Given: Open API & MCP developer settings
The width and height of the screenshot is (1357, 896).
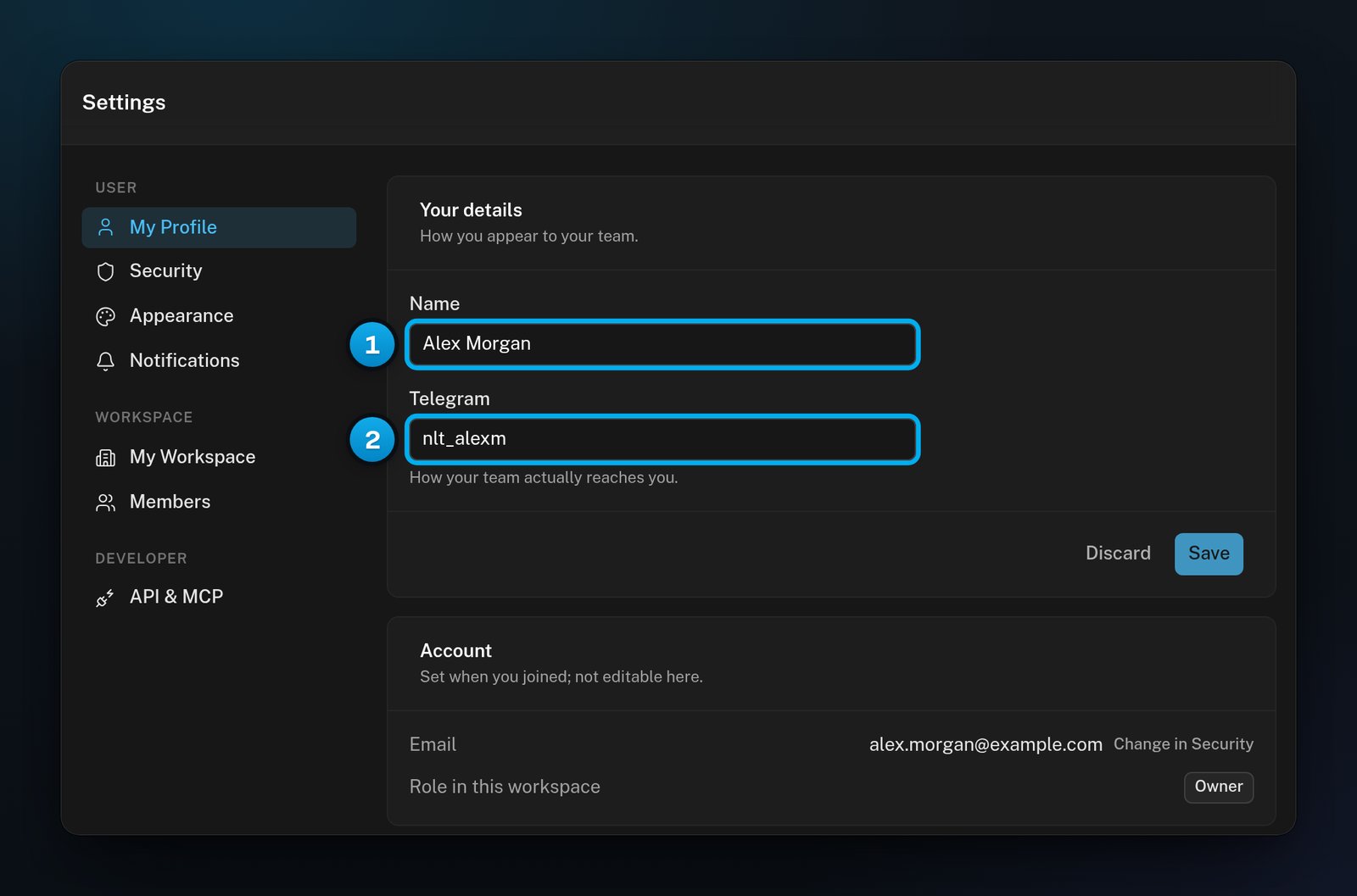Looking at the screenshot, I should [219, 597].
